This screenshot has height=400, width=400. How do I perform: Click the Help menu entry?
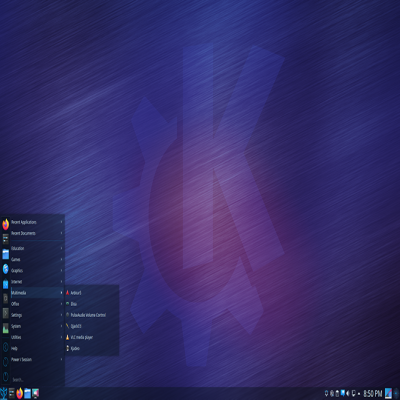pyautogui.click(x=37, y=348)
